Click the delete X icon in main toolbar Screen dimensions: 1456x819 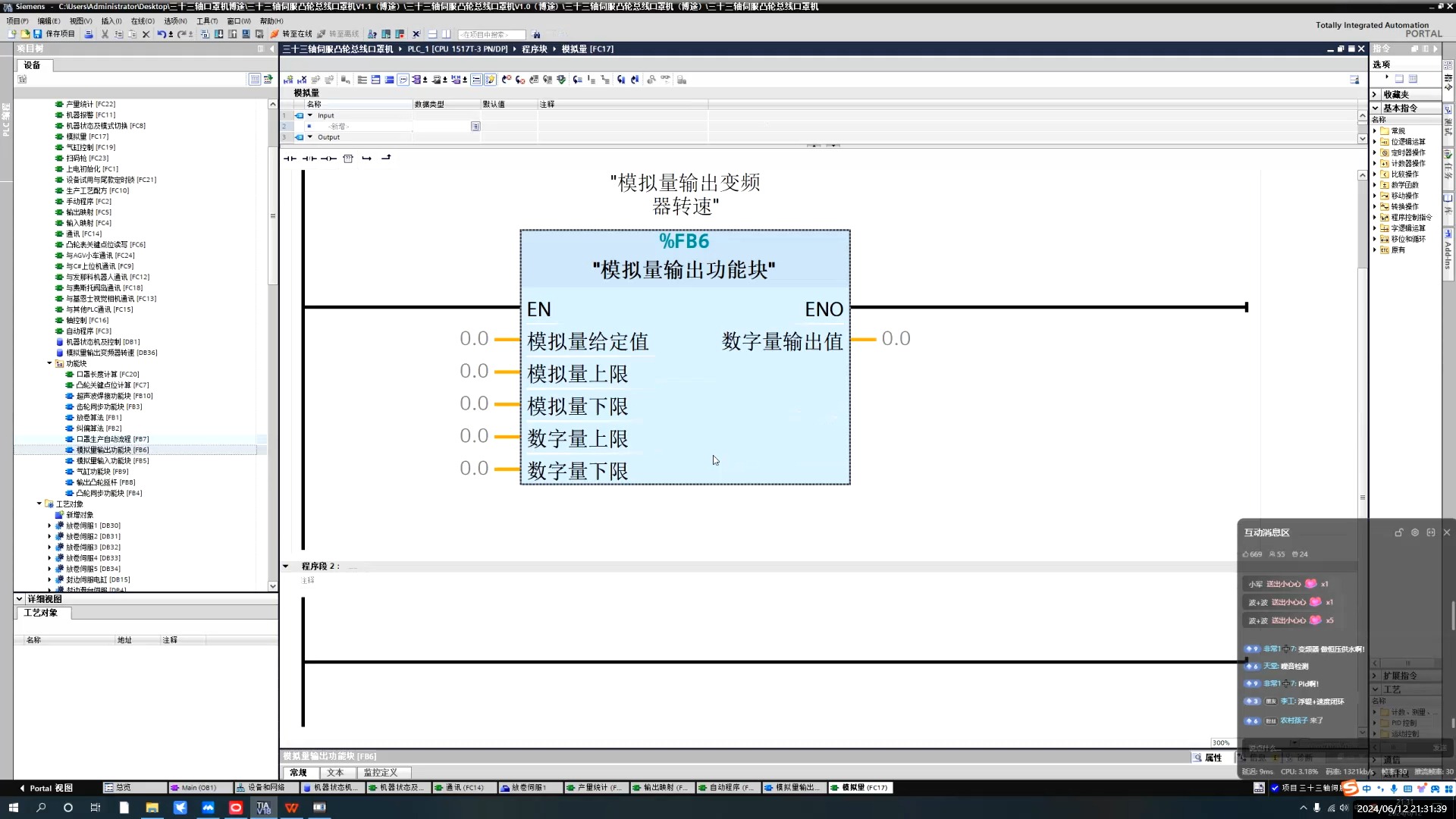(146, 34)
